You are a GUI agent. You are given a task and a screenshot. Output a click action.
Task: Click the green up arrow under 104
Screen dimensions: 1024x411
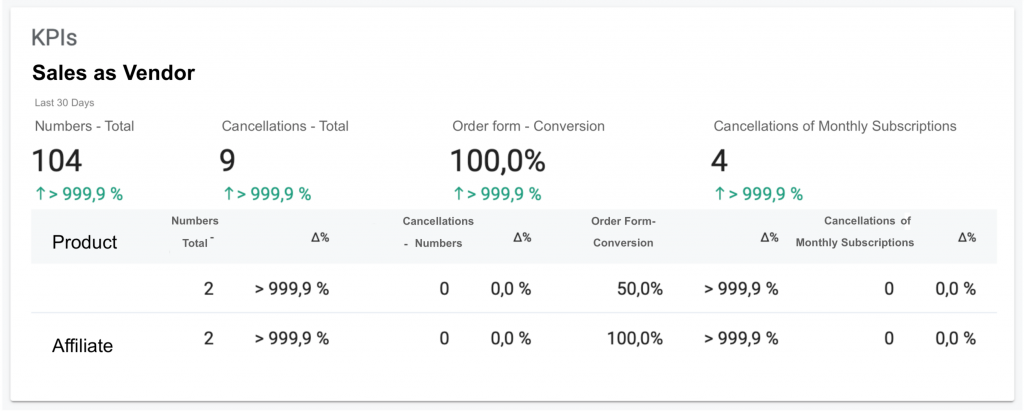(x=41, y=194)
